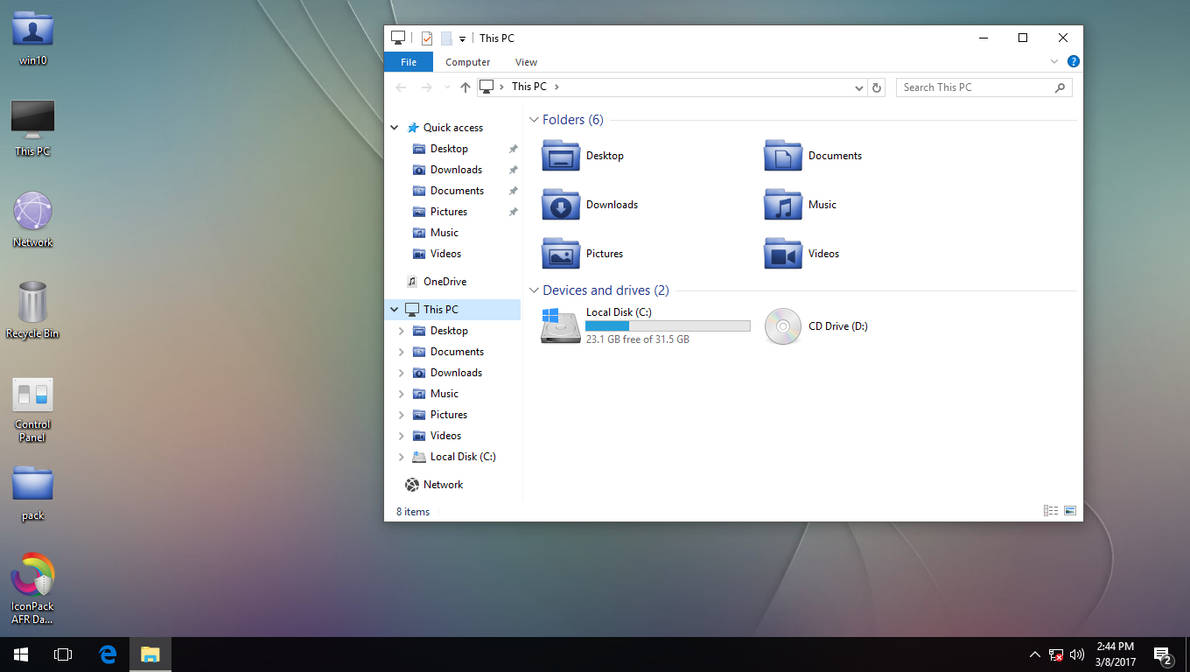Screen dimensions: 1190x672
Task: Collapse the Folders (6) group
Action: point(534,120)
